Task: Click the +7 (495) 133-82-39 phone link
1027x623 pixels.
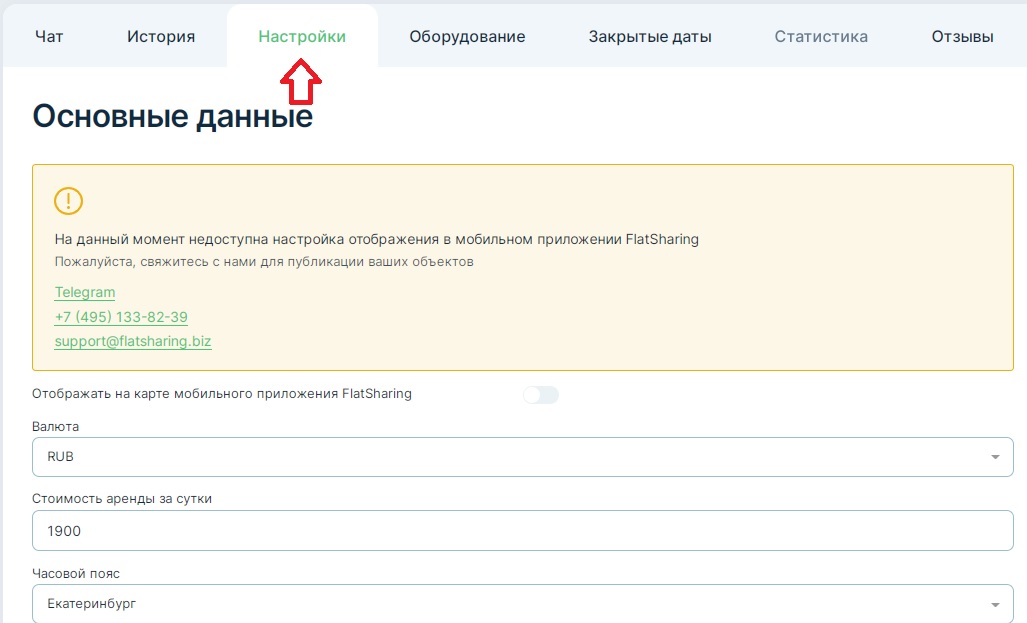Action: [121, 317]
